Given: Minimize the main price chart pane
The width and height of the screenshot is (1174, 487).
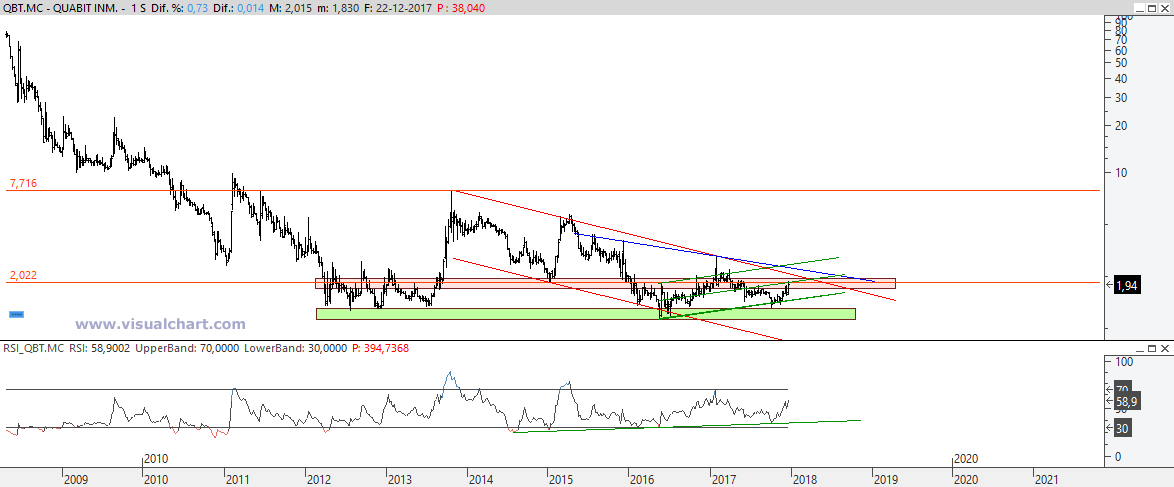Looking at the screenshot, I should tap(1140, 7).
